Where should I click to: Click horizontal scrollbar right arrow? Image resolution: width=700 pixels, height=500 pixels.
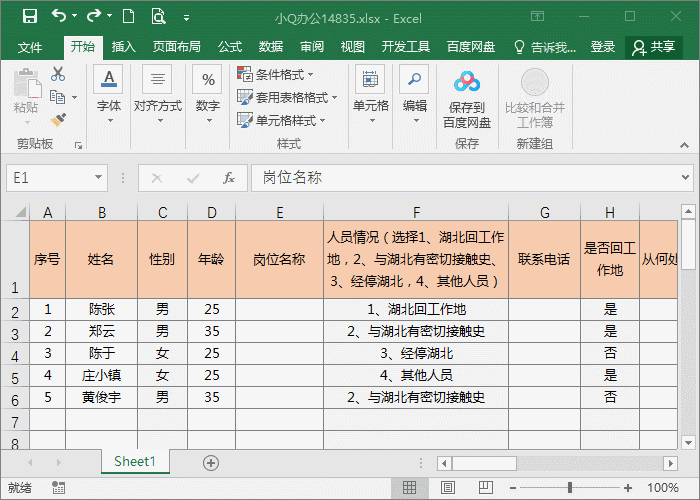point(671,463)
